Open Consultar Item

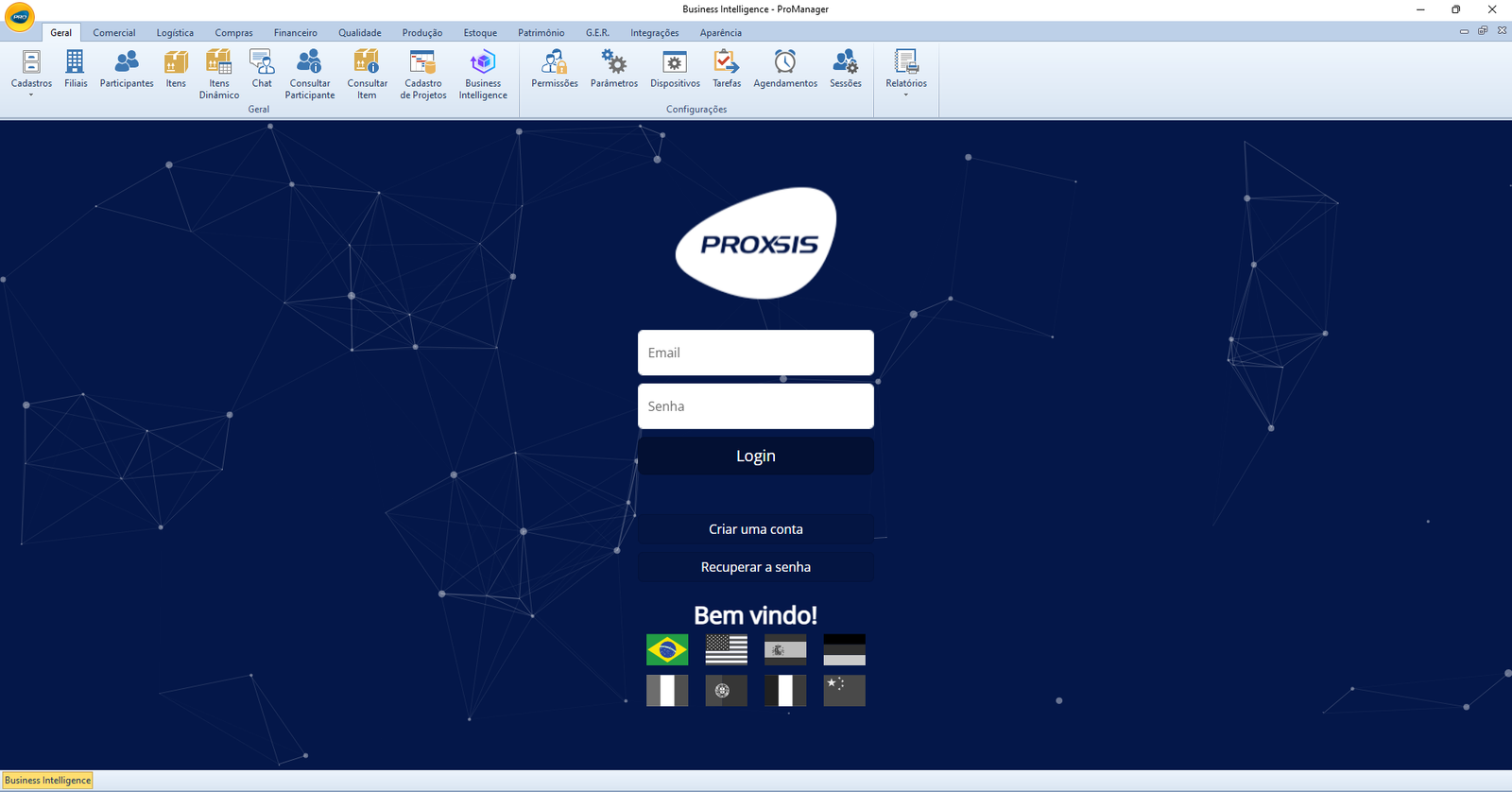pyautogui.click(x=367, y=75)
